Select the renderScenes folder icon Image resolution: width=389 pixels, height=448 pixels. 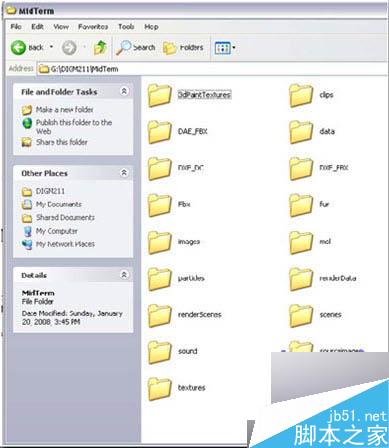[x=160, y=315]
